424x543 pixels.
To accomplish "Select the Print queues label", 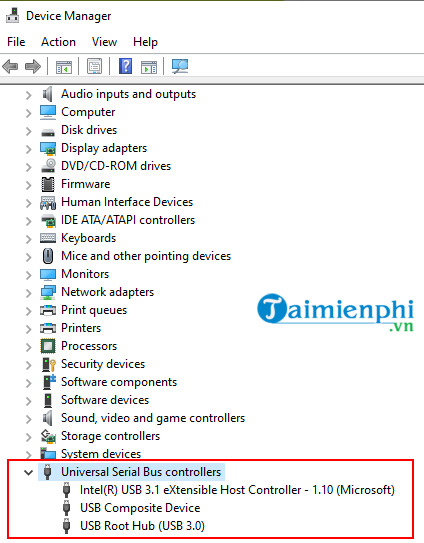I will click(94, 310).
